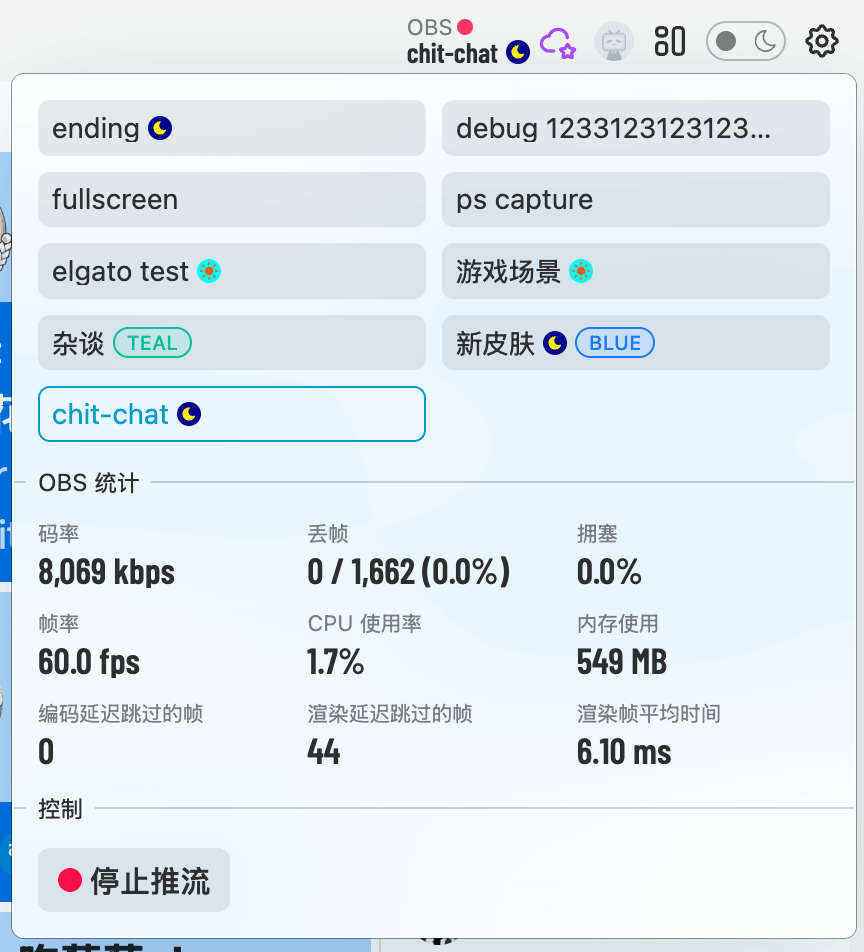Activate the debug scene
Screen dimensions: 864x952
pyautogui.click(x=635, y=128)
